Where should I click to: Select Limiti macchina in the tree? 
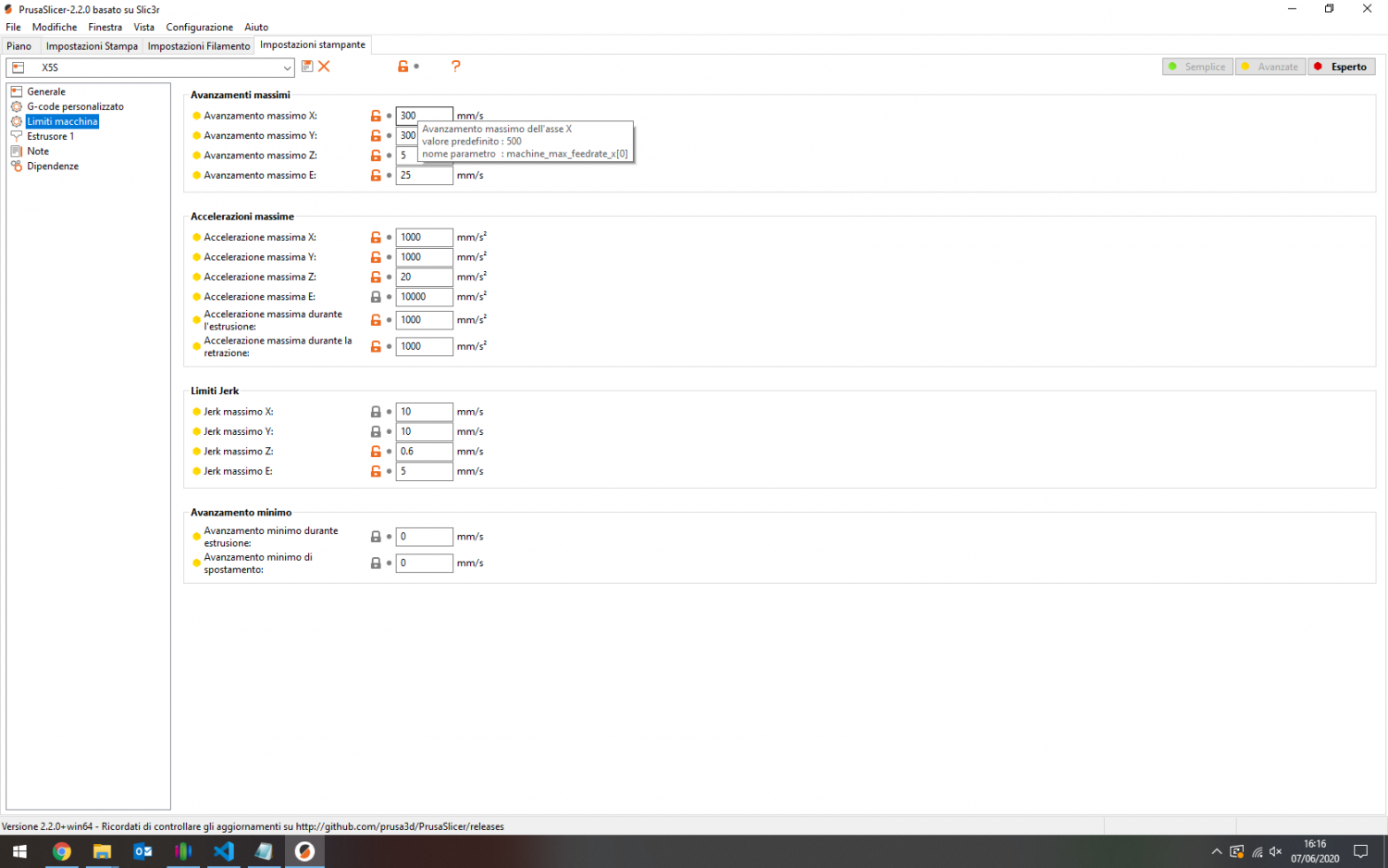pyautogui.click(x=62, y=121)
